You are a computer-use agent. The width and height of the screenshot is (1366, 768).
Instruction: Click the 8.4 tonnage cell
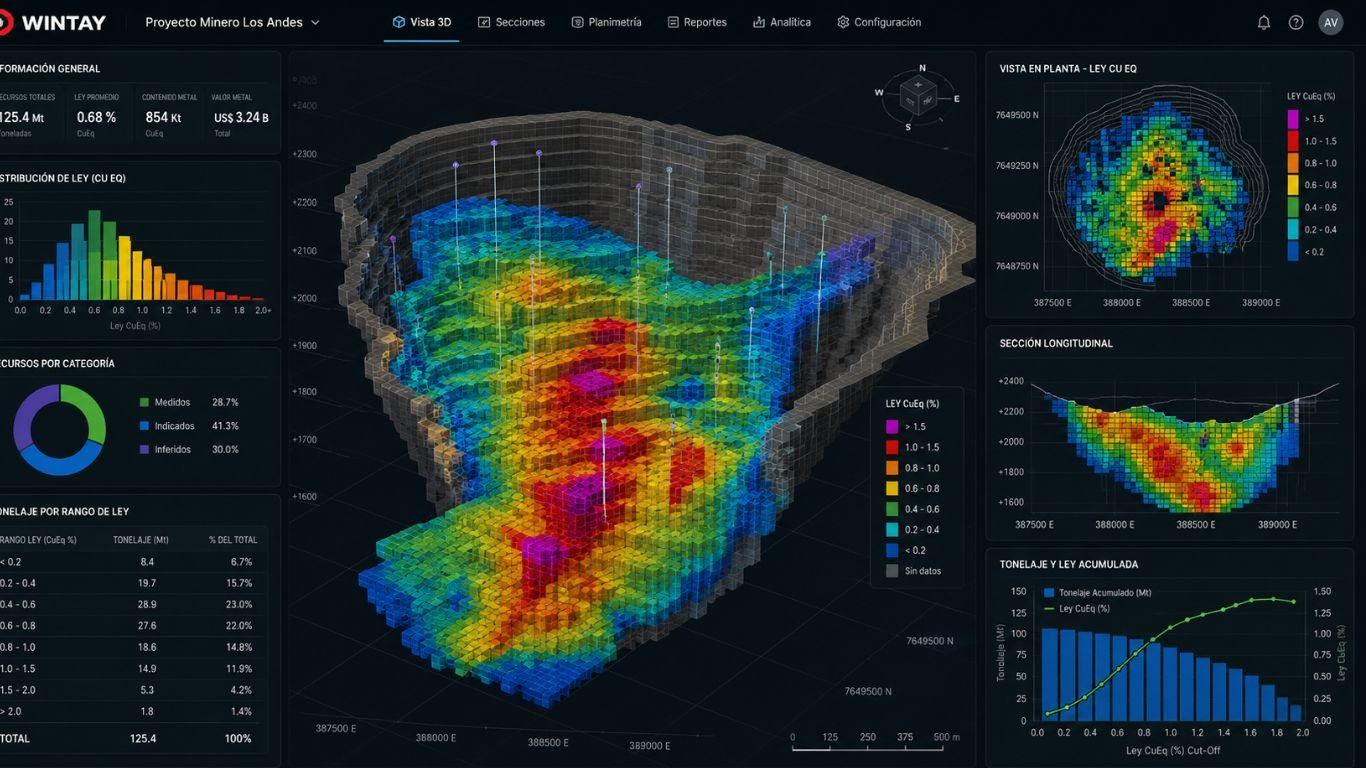click(x=147, y=562)
